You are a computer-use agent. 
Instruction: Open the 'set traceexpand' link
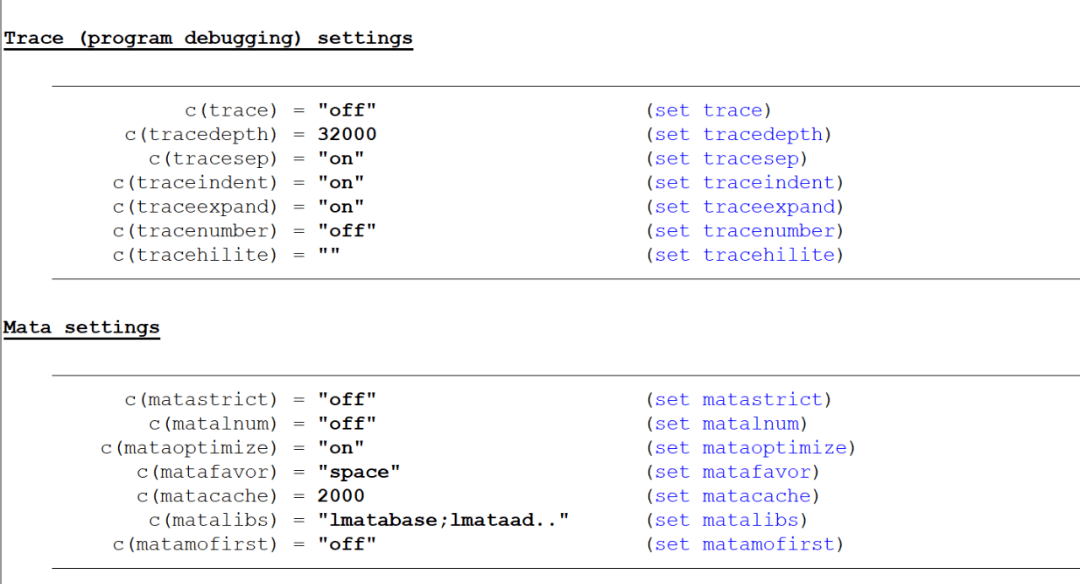[x=744, y=207]
